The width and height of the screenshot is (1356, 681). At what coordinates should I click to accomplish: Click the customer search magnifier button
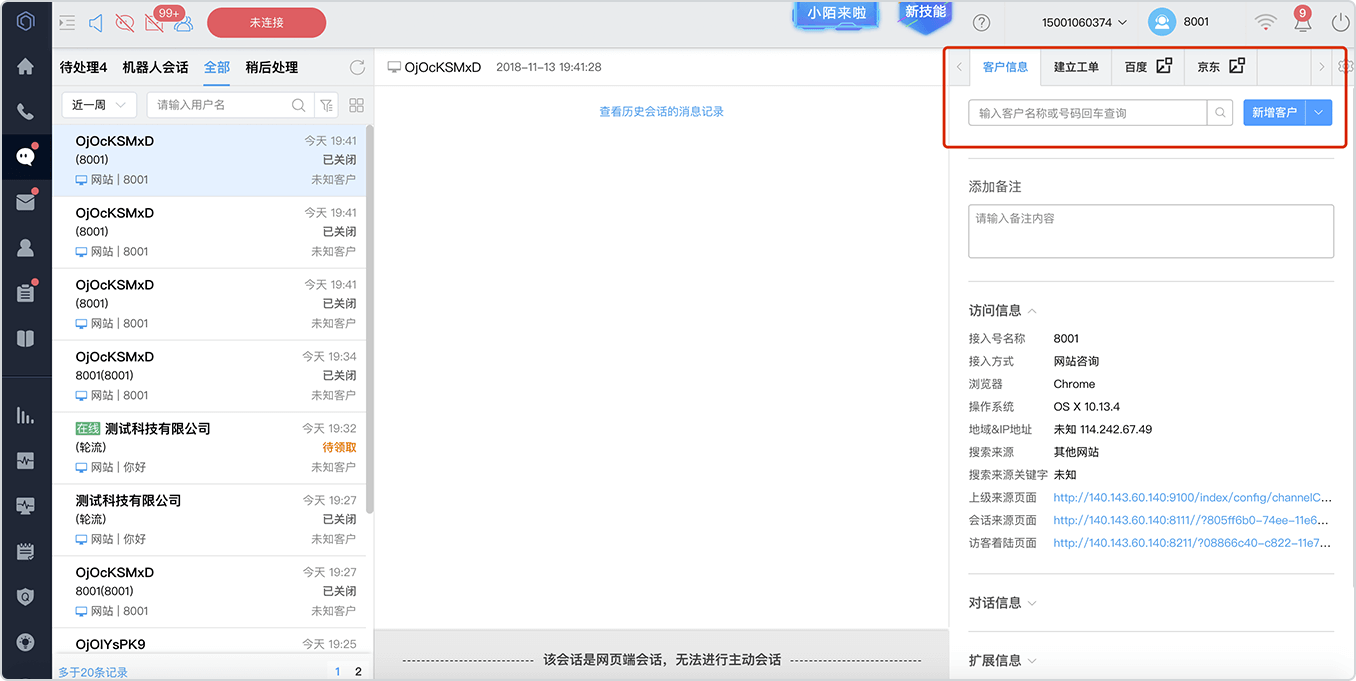click(1220, 113)
